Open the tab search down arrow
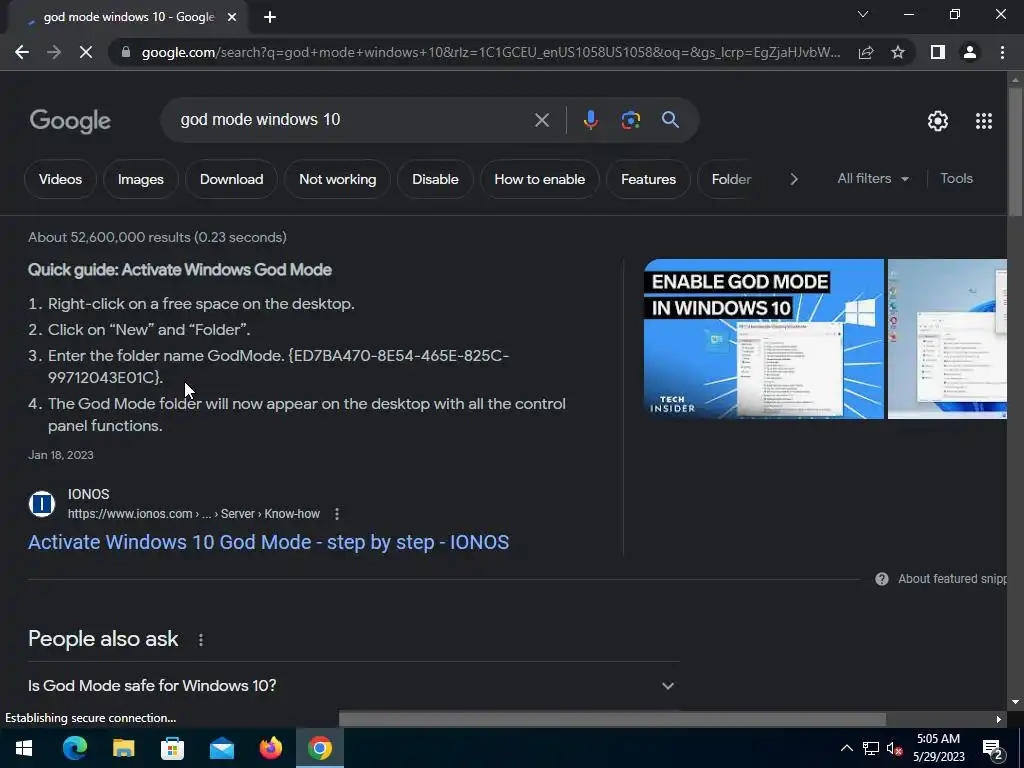Image resolution: width=1024 pixels, height=768 pixels. (863, 14)
